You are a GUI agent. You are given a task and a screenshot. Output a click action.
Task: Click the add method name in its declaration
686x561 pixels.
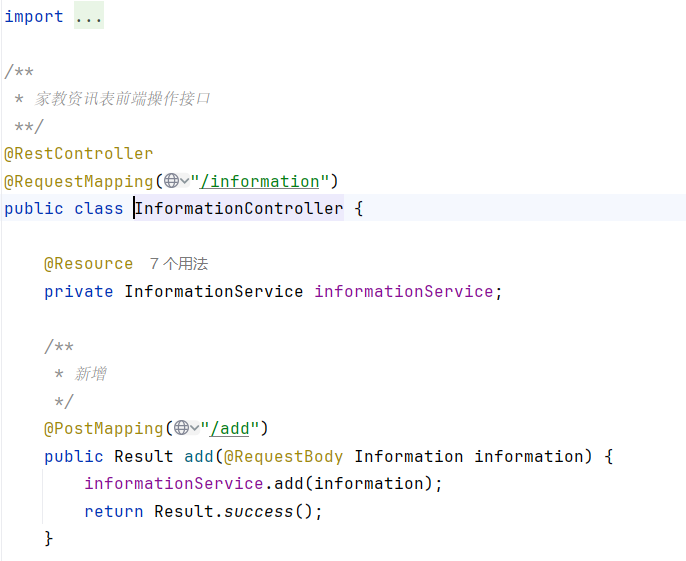click(199, 456)
